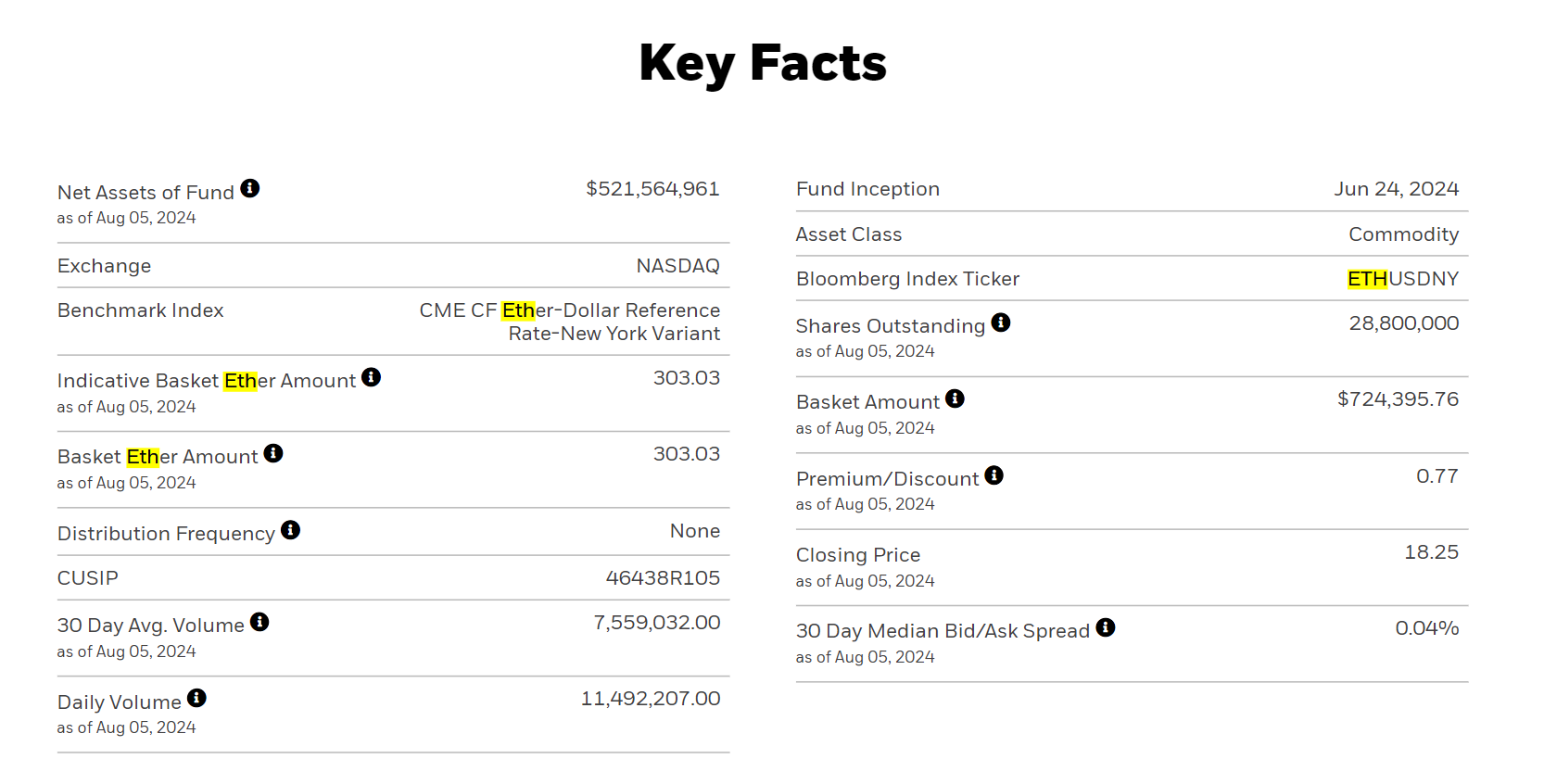Click the Fund Inception date Jun 24, 2024
The image size is (1544, 784).
(1396, 189)
